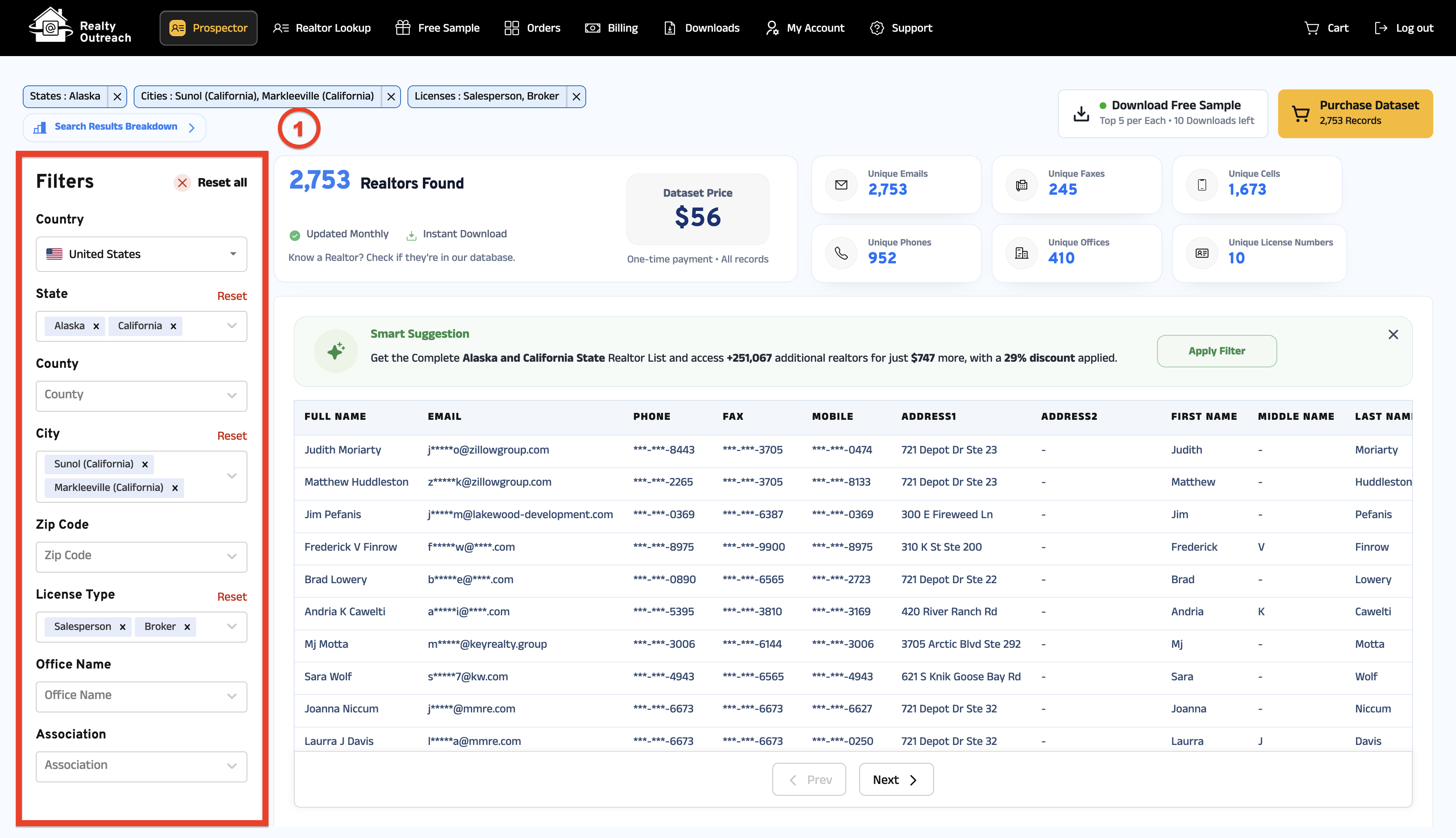Click the ADDRESS1 column header
Image resolution: width=1456 pixels, height=838 pixels.
click(928, 416)
